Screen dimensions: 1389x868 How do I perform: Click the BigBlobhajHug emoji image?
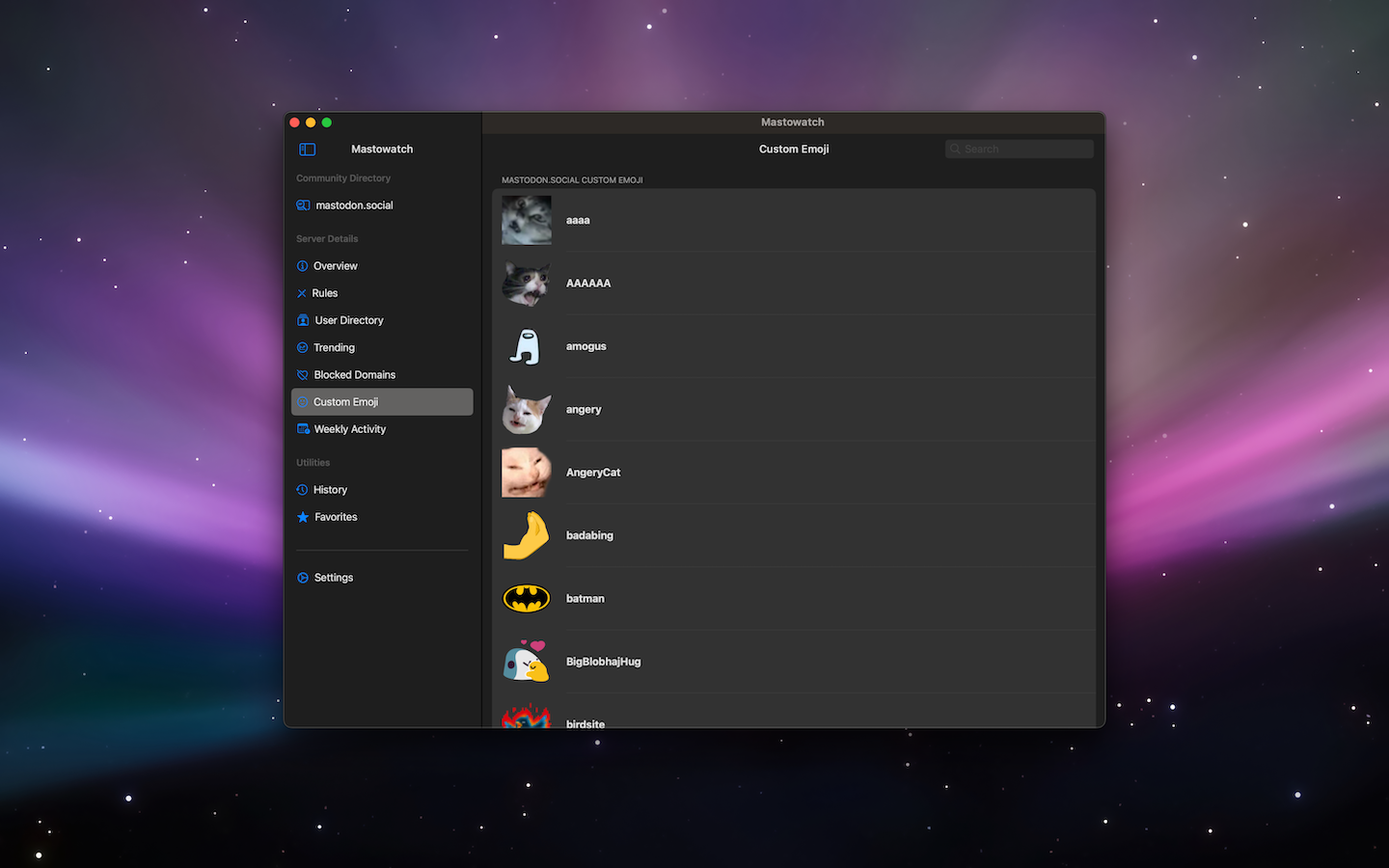[527, 662]
